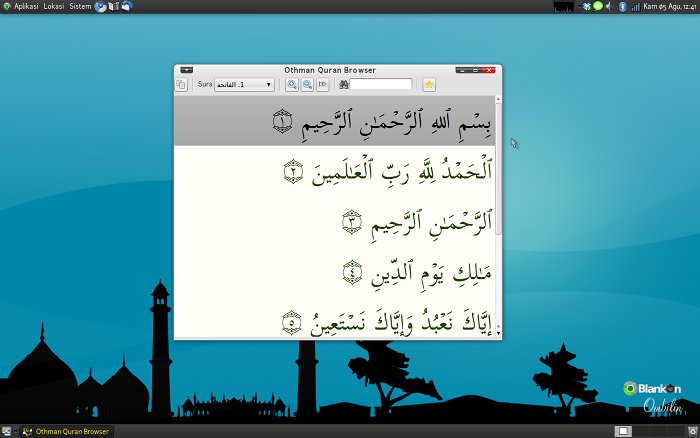Click the show desktop icon in bottom panel
Viewport: 700px width, 438px height.
tap(6, 431)
